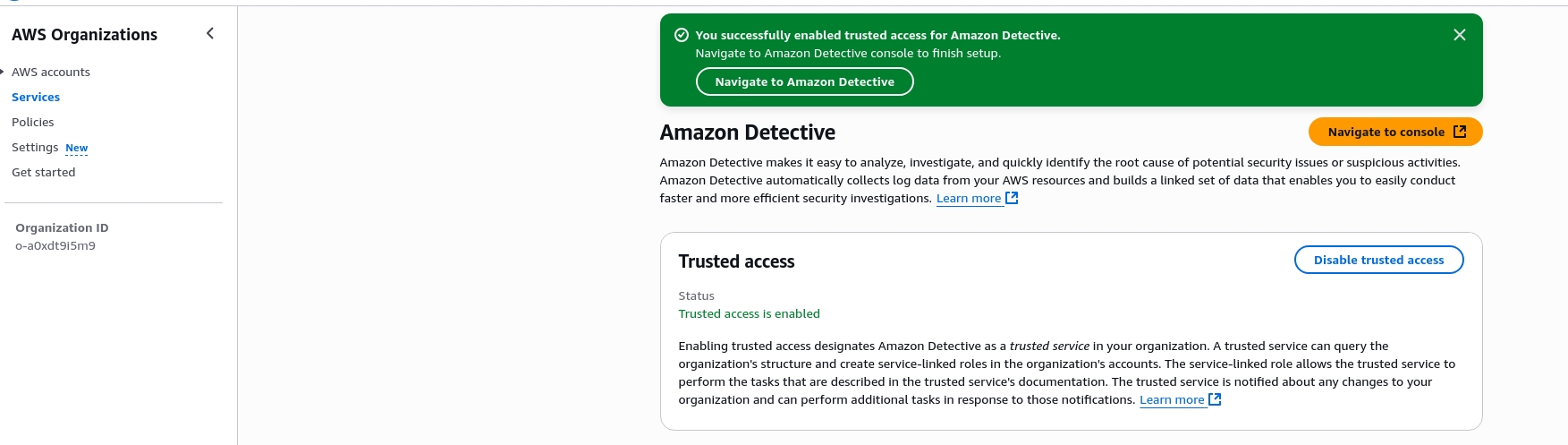Click the New badge next to Settings

[77, 148]
